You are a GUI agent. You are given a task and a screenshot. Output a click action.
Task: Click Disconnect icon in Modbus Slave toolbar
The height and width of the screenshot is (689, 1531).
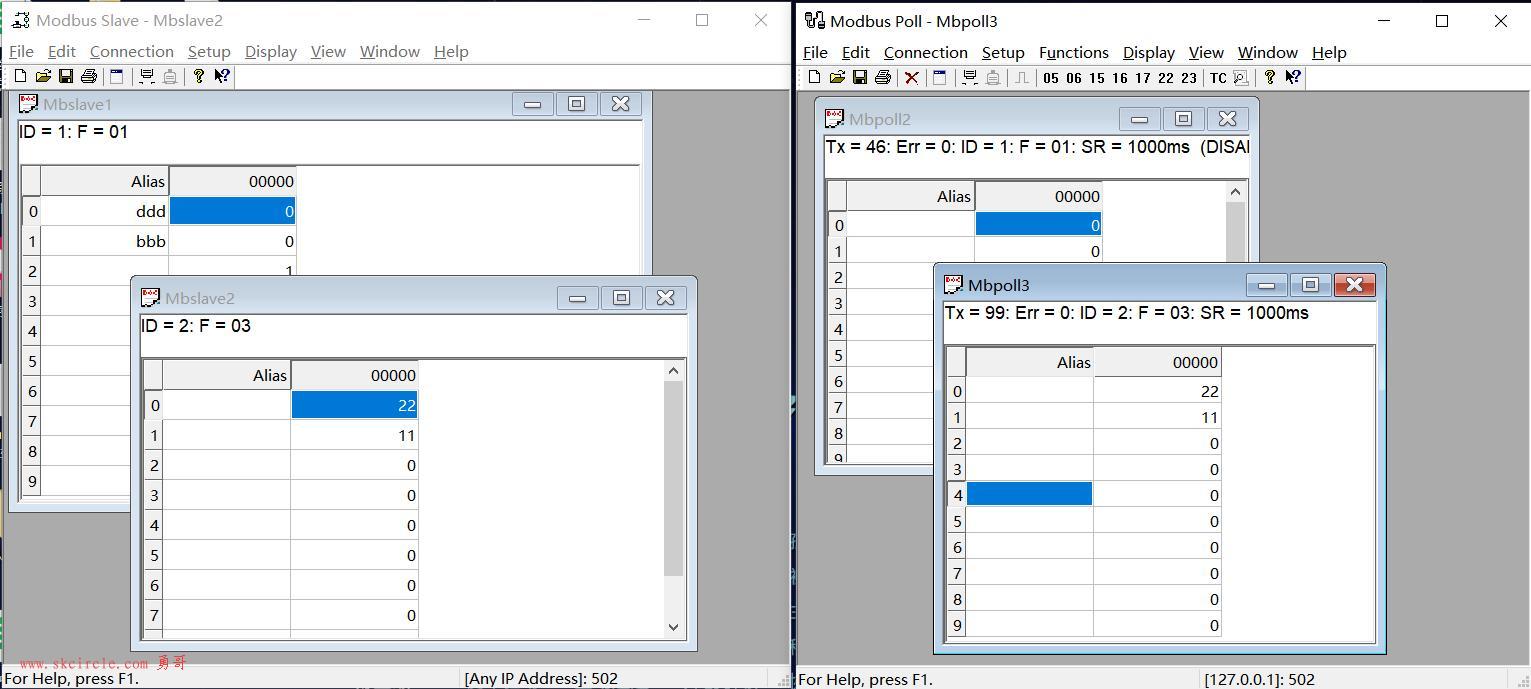[x=170, y=76]
